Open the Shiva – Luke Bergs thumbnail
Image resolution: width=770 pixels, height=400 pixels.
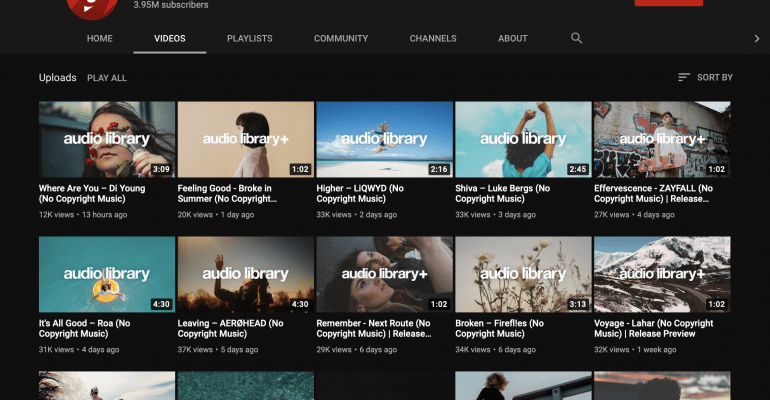pos(523,139)
